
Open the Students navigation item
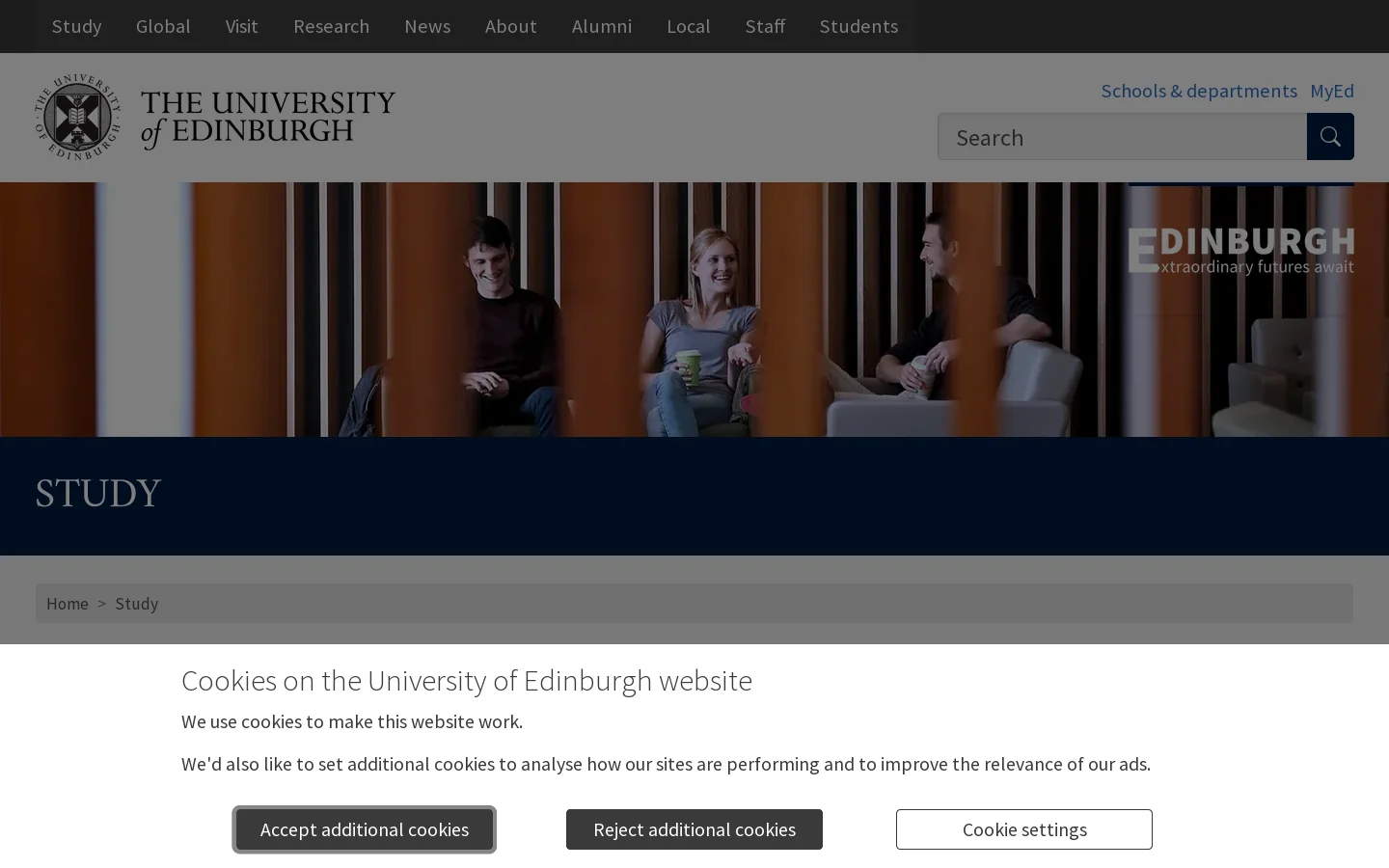point(858,26)
